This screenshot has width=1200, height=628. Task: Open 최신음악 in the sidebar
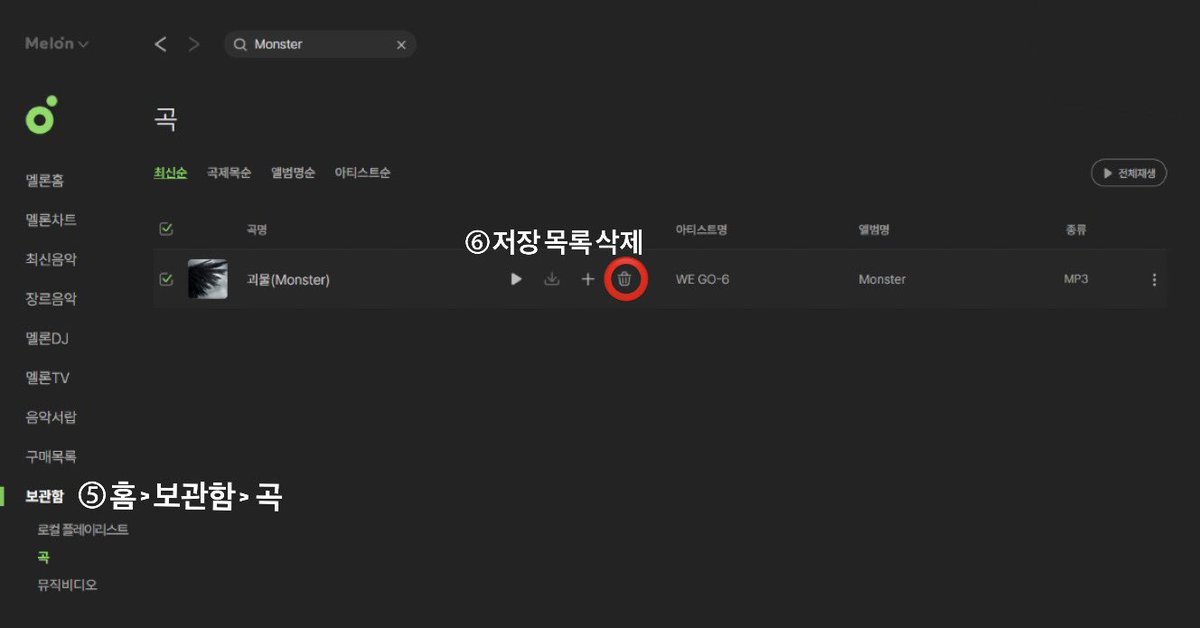51,259
